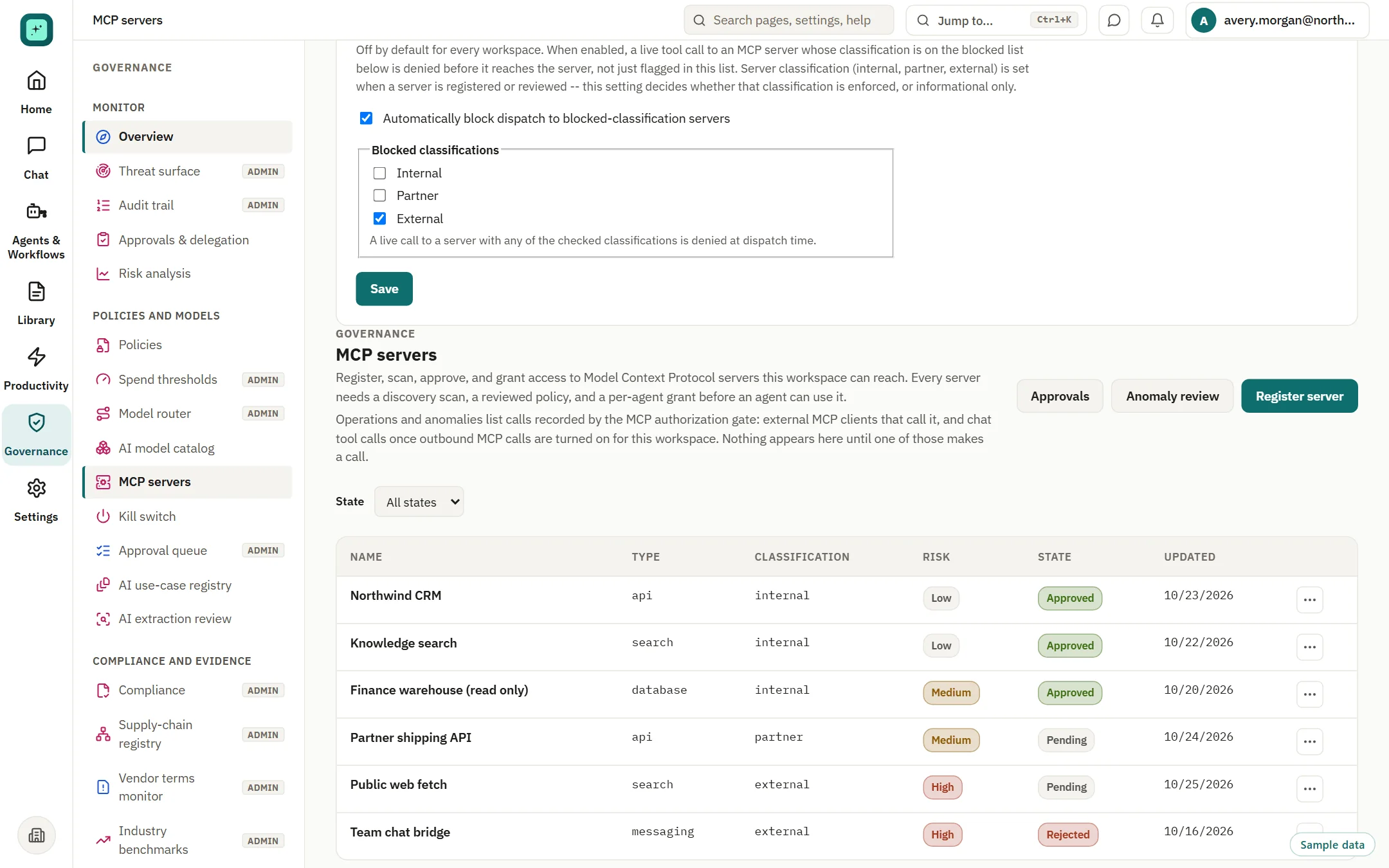This screenshot has width=1389, height=868.
Task: Open actions menu for Finance warehouse
Action: 1309,694
